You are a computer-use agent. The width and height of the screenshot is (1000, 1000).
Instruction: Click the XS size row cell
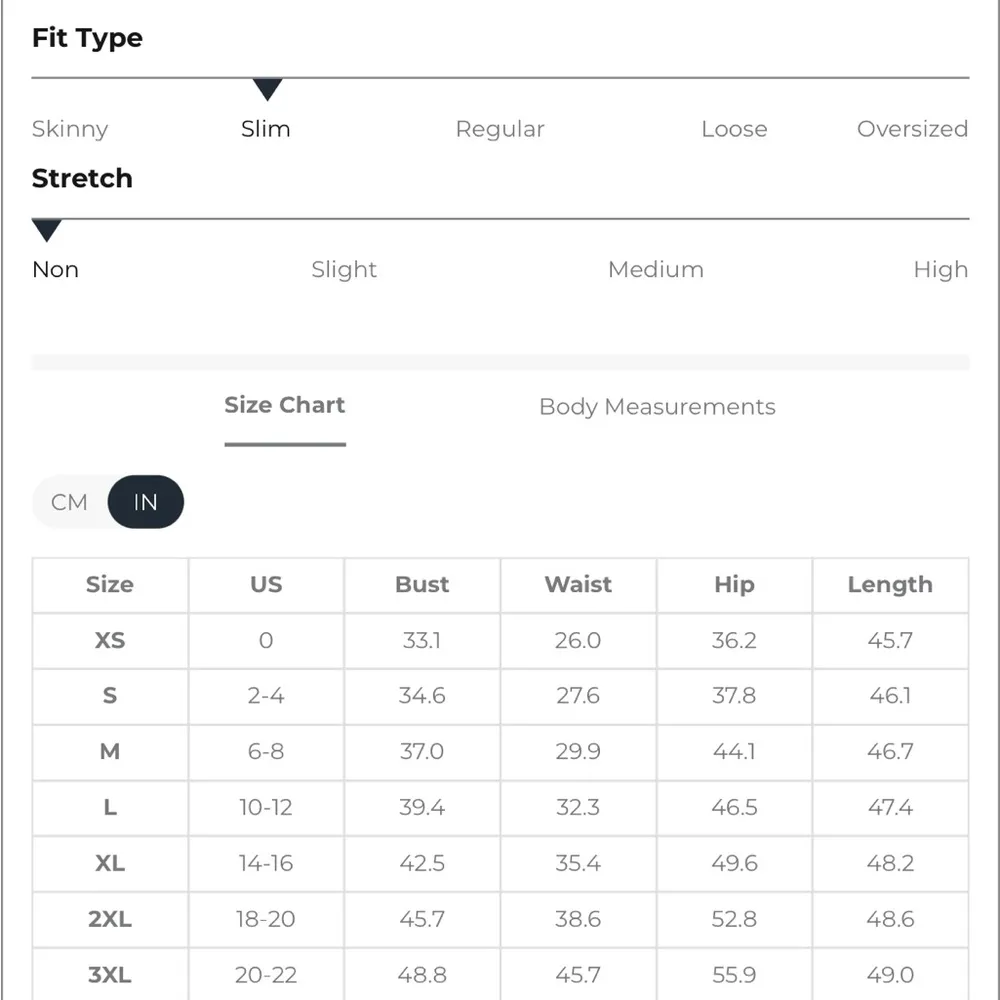tap(110, 641)
